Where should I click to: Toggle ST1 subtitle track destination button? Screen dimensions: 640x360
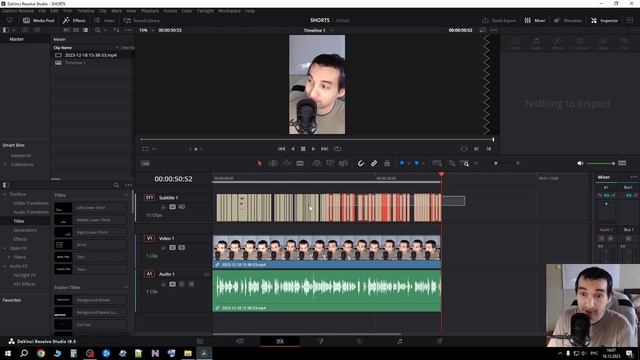[x=149, y=198]
